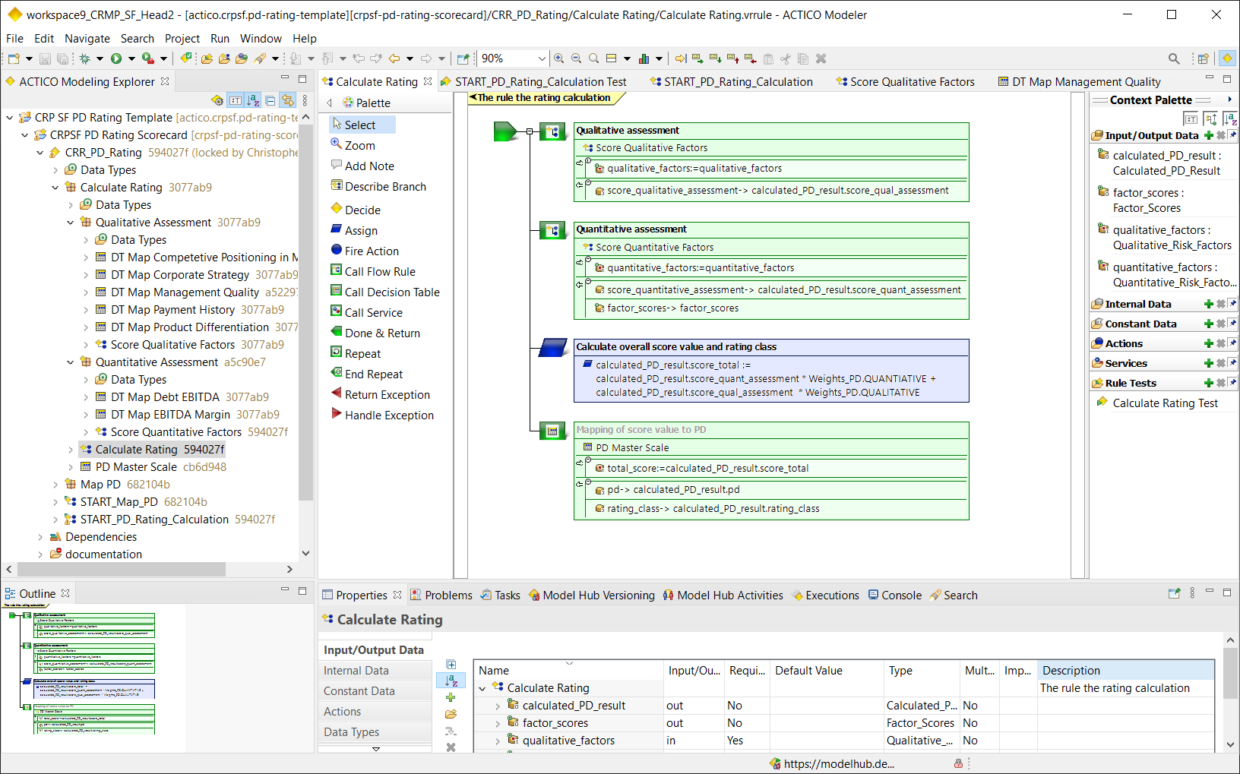The width and height of the screenshot is (1240, 774).
Task: Open the Console view tab
Action: pos(900,595)
